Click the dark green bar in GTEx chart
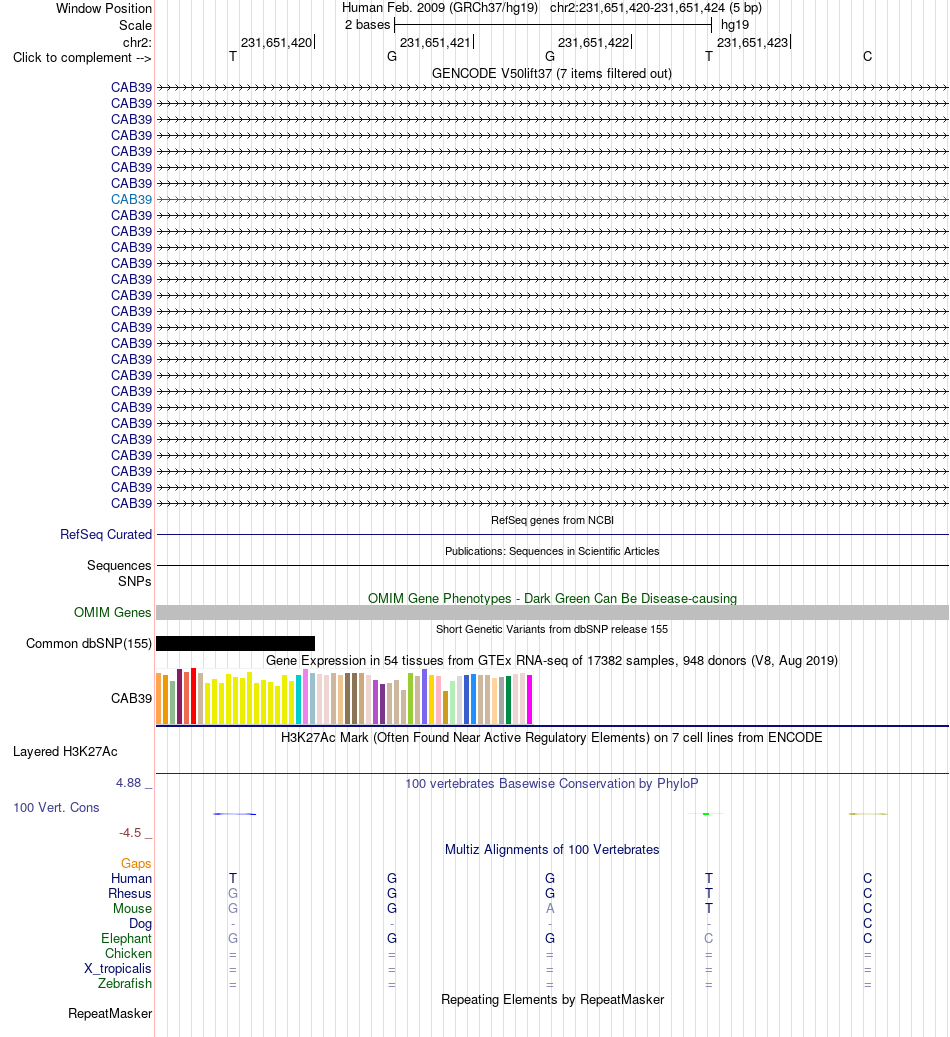The height and width of the screenshot is (1037, 950). (x=508, y=700)
